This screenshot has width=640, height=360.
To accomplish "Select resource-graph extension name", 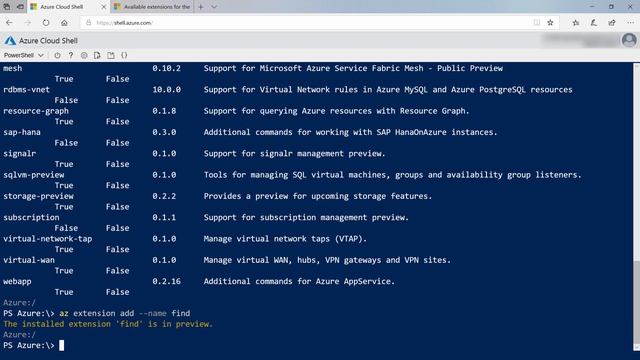I will 36,111.
